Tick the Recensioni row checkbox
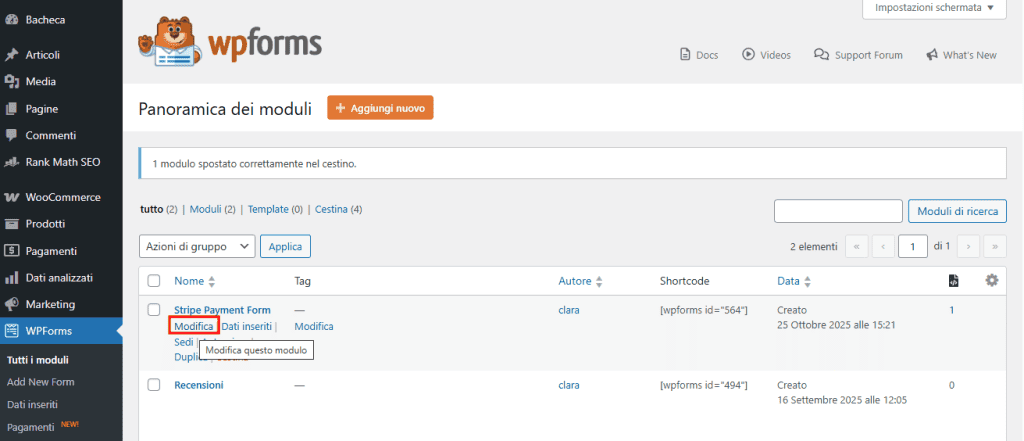Viewport: 1024px width, 441px height. pyautogui.click(x=154, y=385)
